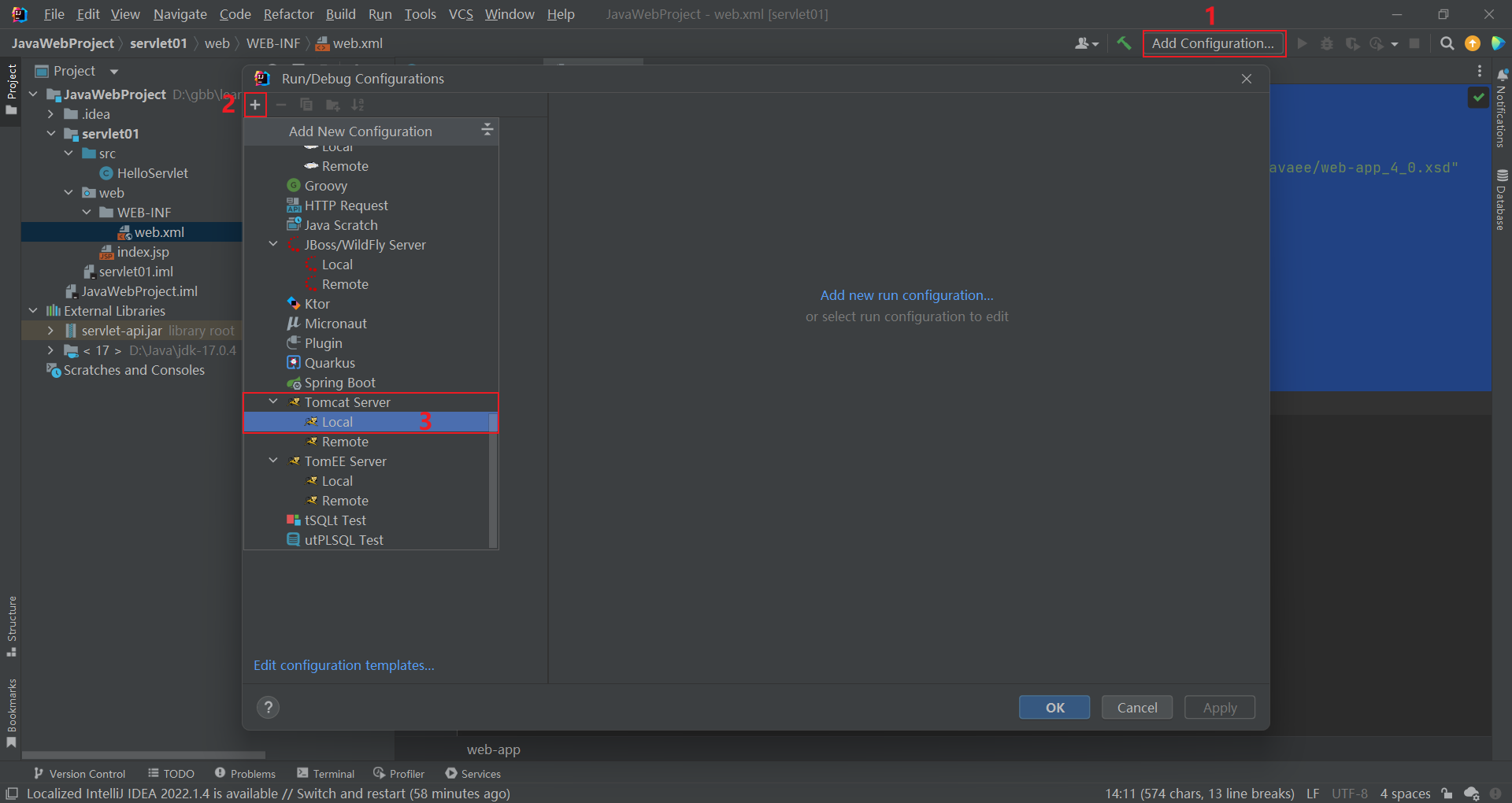Image resolution: width=1512 pixels, height=803 pixels.
Task: Click UTF-8 encoding in status bar
Action: pyautogui.click(x=1350, y=794)
